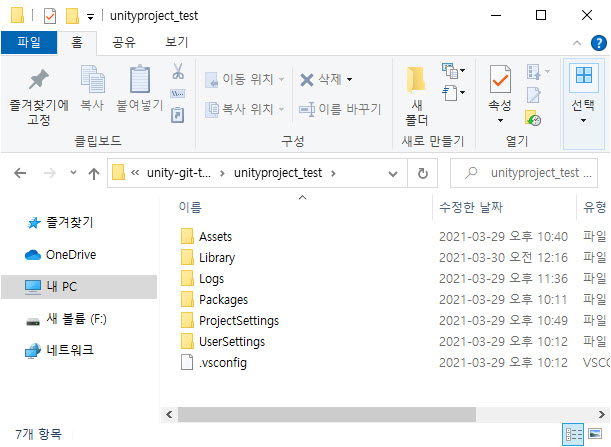The image size is (611, 447).
Task: Click the OneDrive cloud icon
Action: pyautogui.click(x=33, y=255)
